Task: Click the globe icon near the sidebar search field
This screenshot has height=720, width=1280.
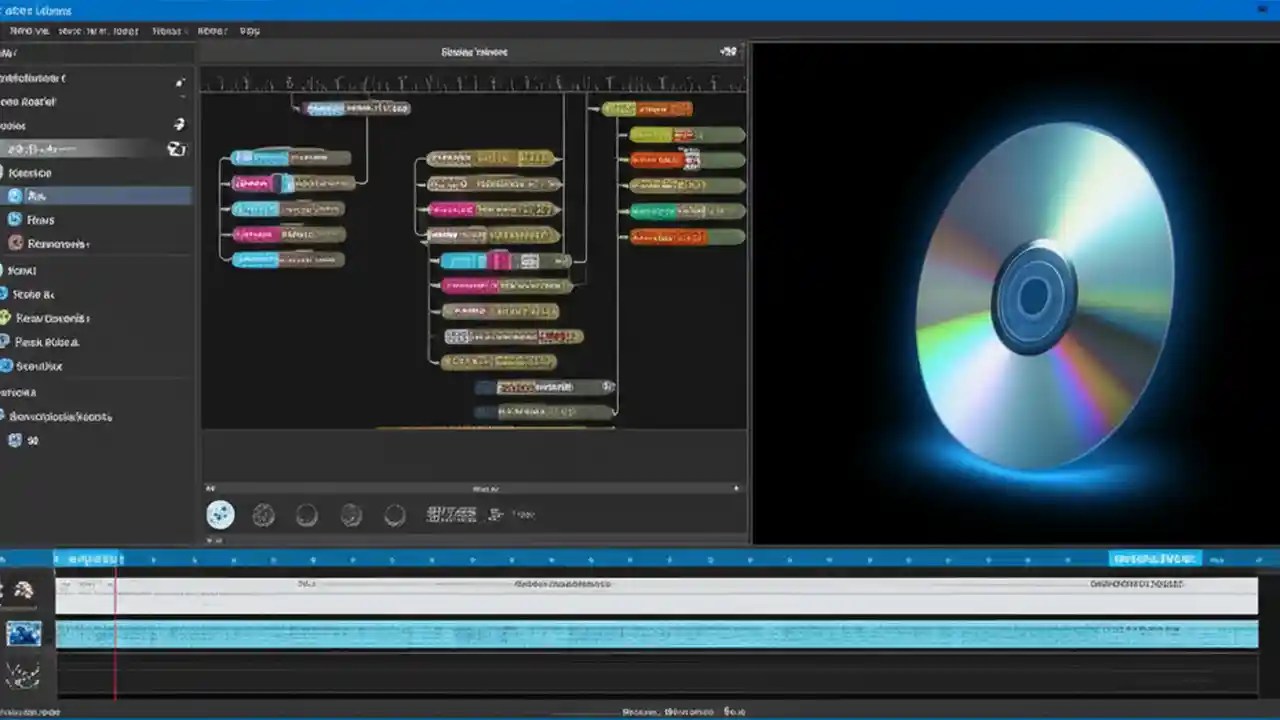Action: tap(179, 124)
